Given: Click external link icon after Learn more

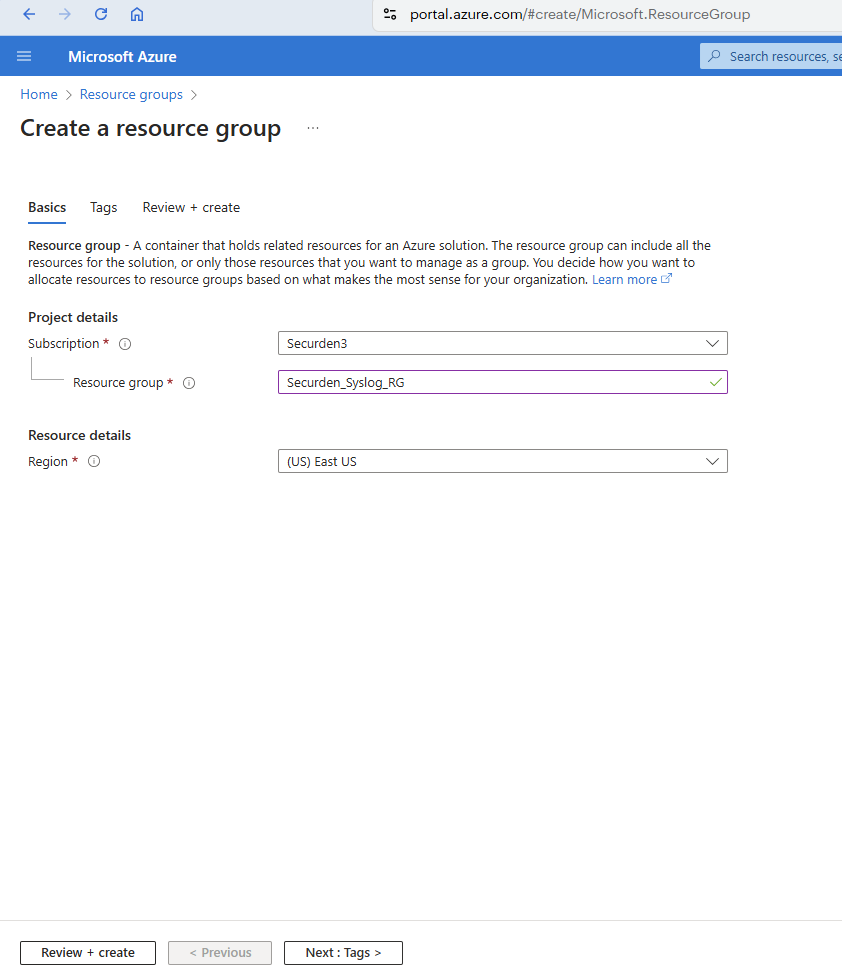Looking at the screenshot, I should pos(667,279).
